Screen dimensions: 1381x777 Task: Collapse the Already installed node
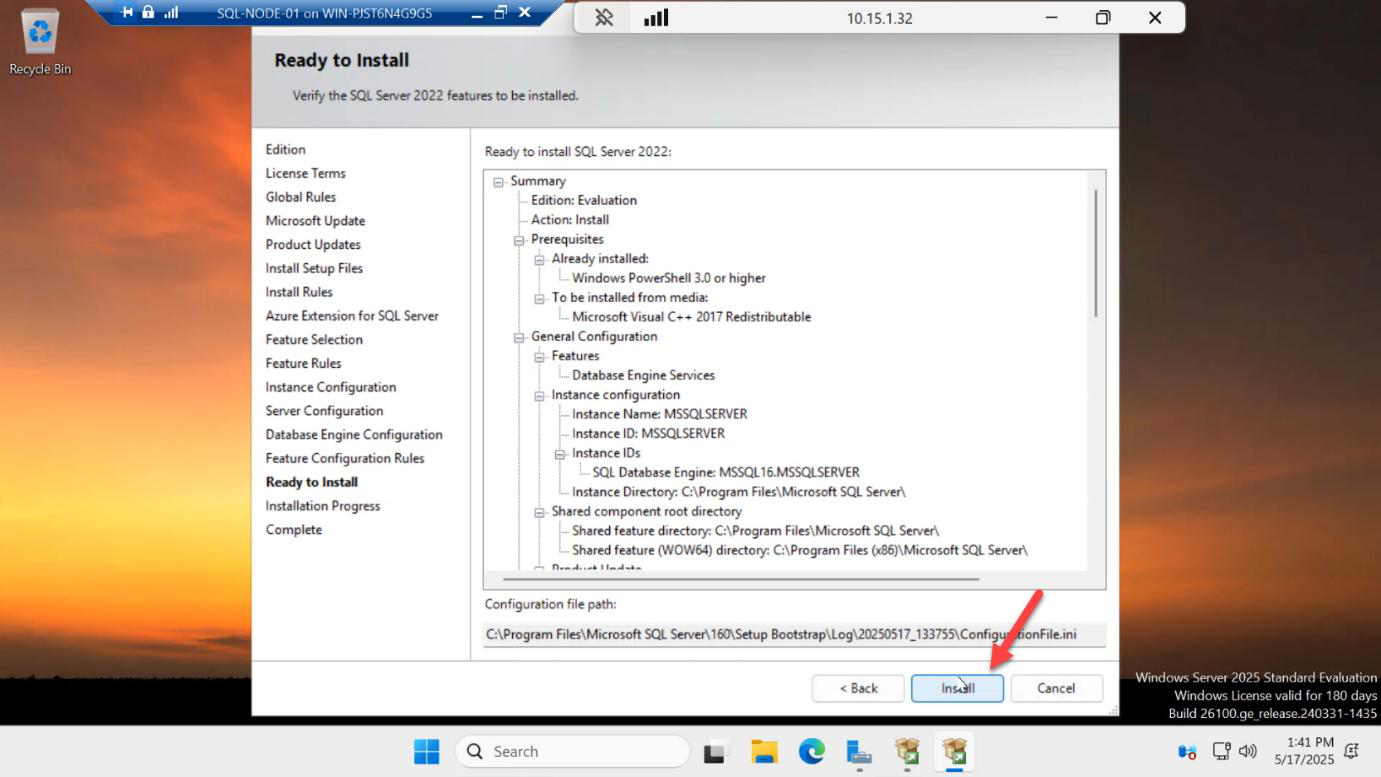539,259
